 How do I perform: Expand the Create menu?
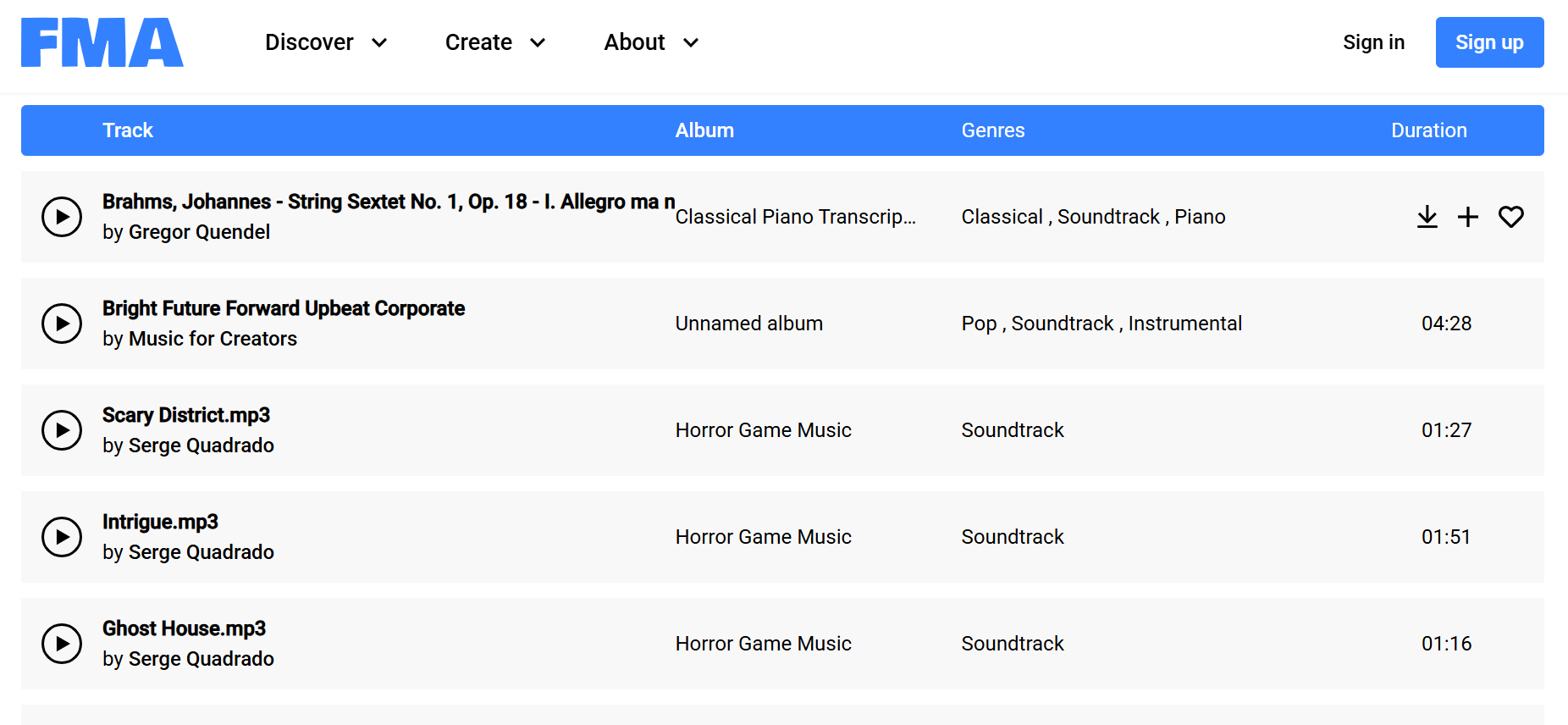(x=495, y=42)
